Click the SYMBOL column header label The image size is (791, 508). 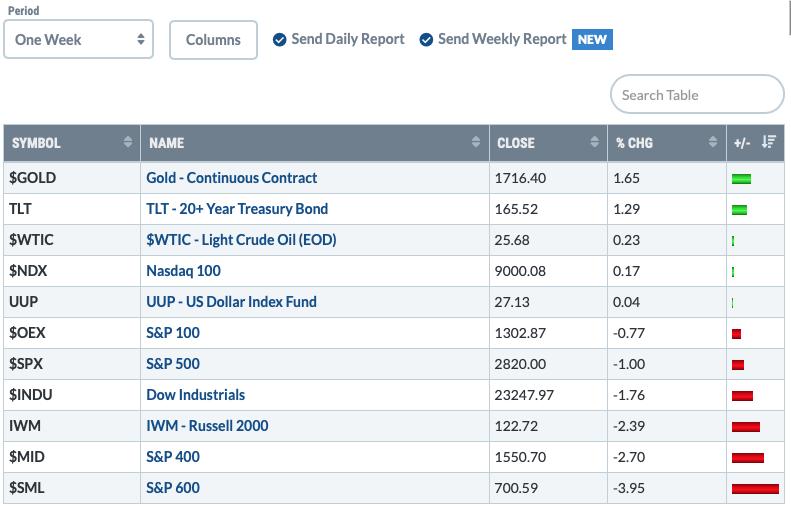click(36, 143)
